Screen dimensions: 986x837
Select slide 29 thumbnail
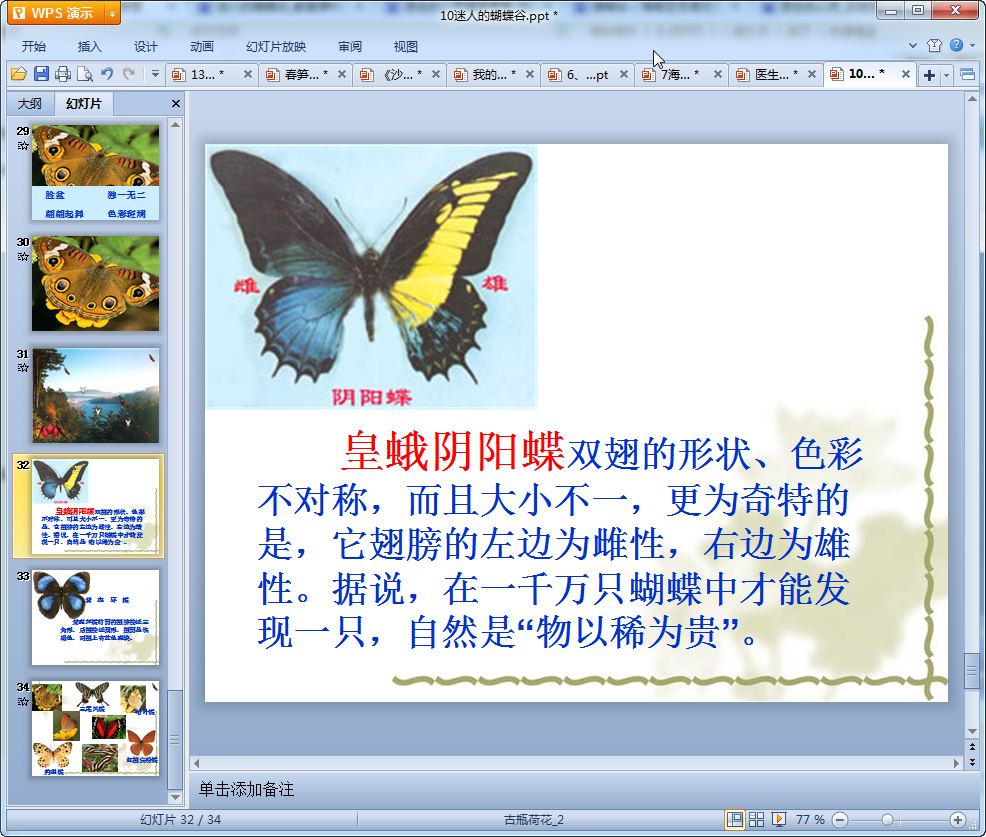click(96, 172)
